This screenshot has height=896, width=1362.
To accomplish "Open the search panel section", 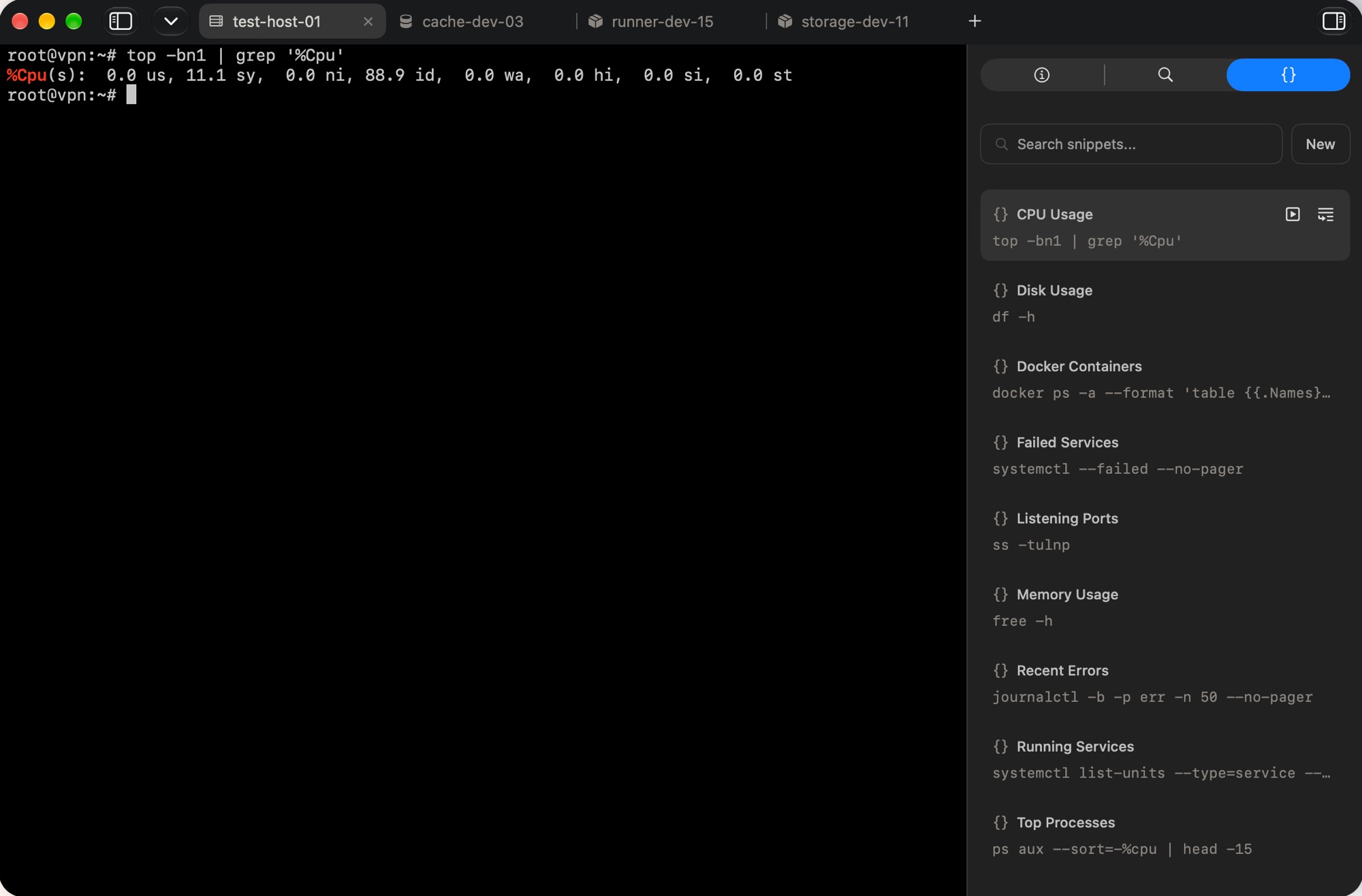I will [x=1165, y=75].
